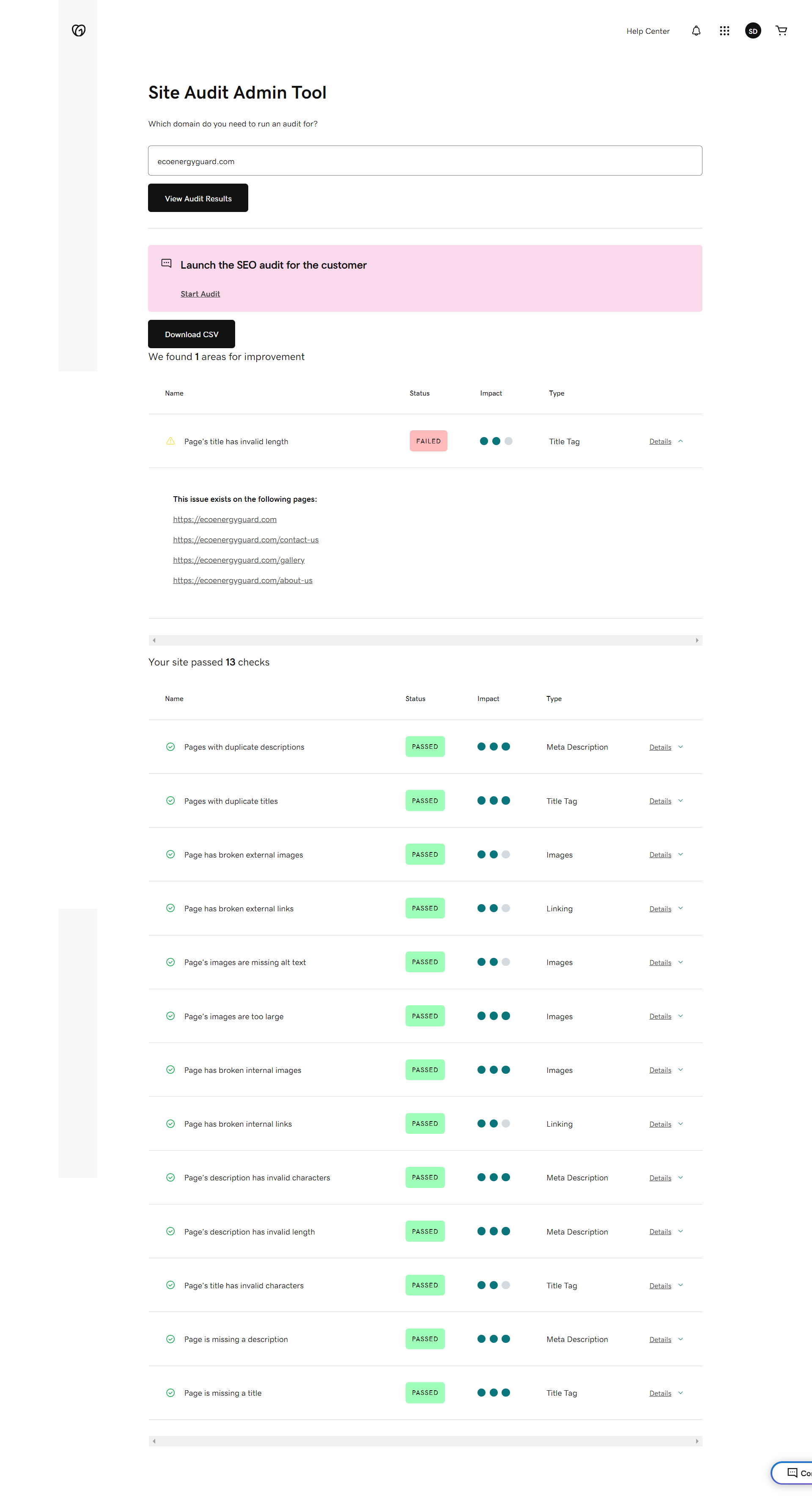Download the CSV report

click(192, 335)
